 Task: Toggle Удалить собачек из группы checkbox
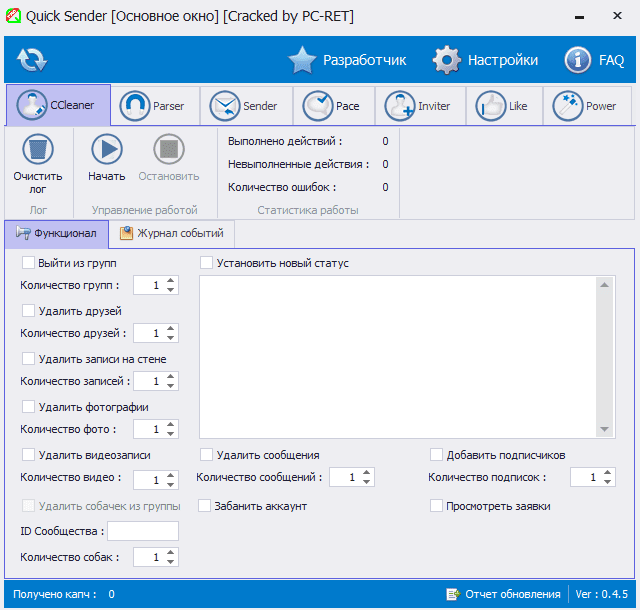click(28, 506)
